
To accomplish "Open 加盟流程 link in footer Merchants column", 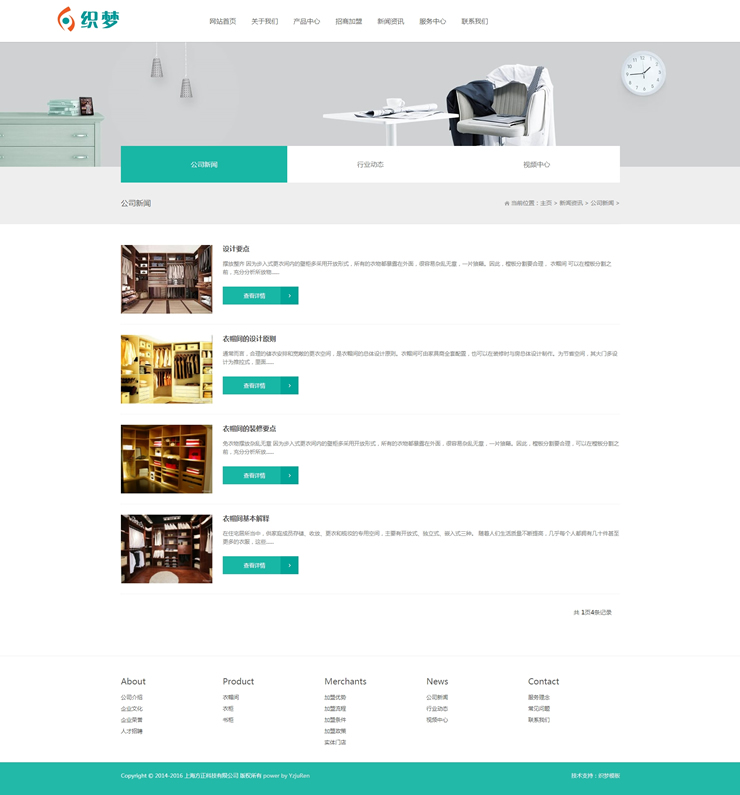I will (335, 708).
